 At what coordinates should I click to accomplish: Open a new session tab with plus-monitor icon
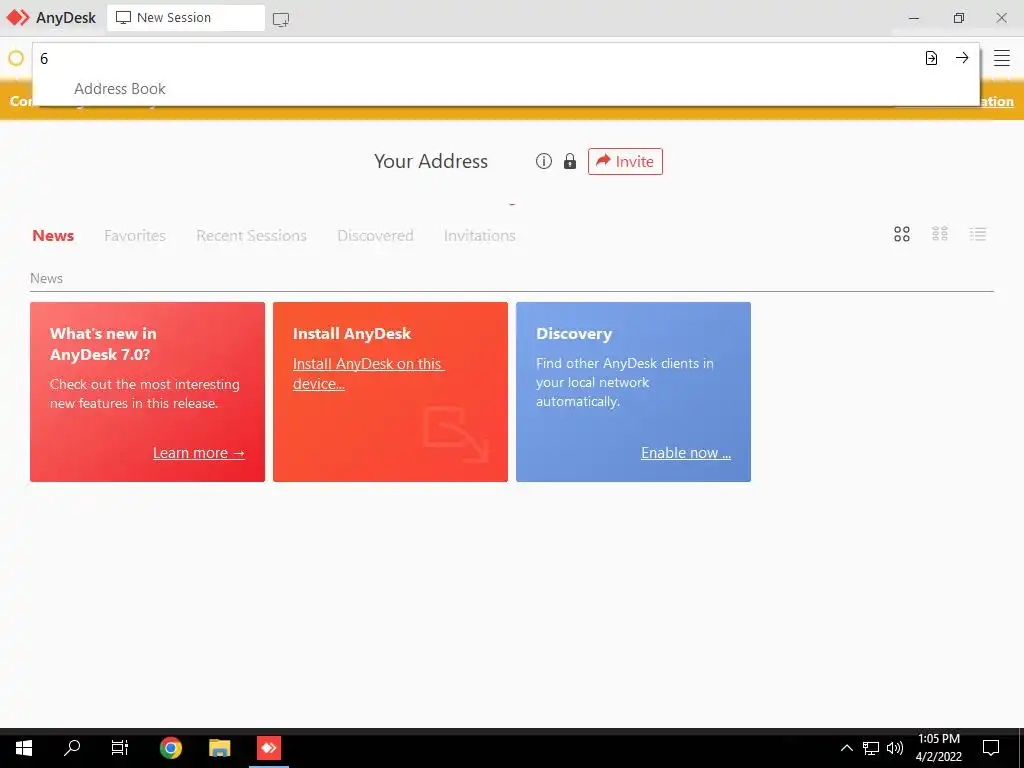(x=281, y=19)
